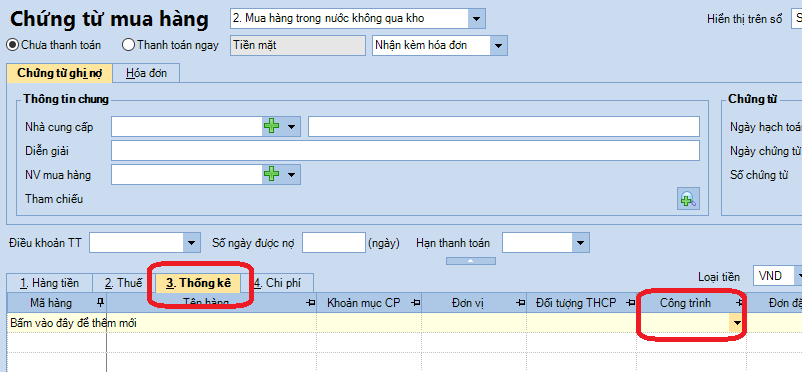Click green plus icon beside Nhà cung cấp
Image resolution: width=802 pixels, height=372 pixels.
coord(271,126)
